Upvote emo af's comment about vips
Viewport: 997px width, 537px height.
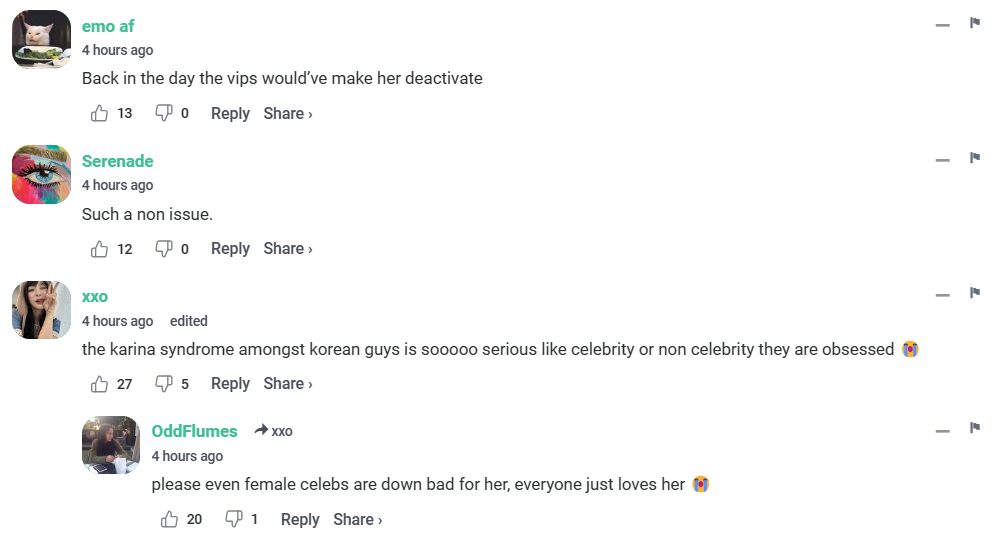click(x=100, y=114)
